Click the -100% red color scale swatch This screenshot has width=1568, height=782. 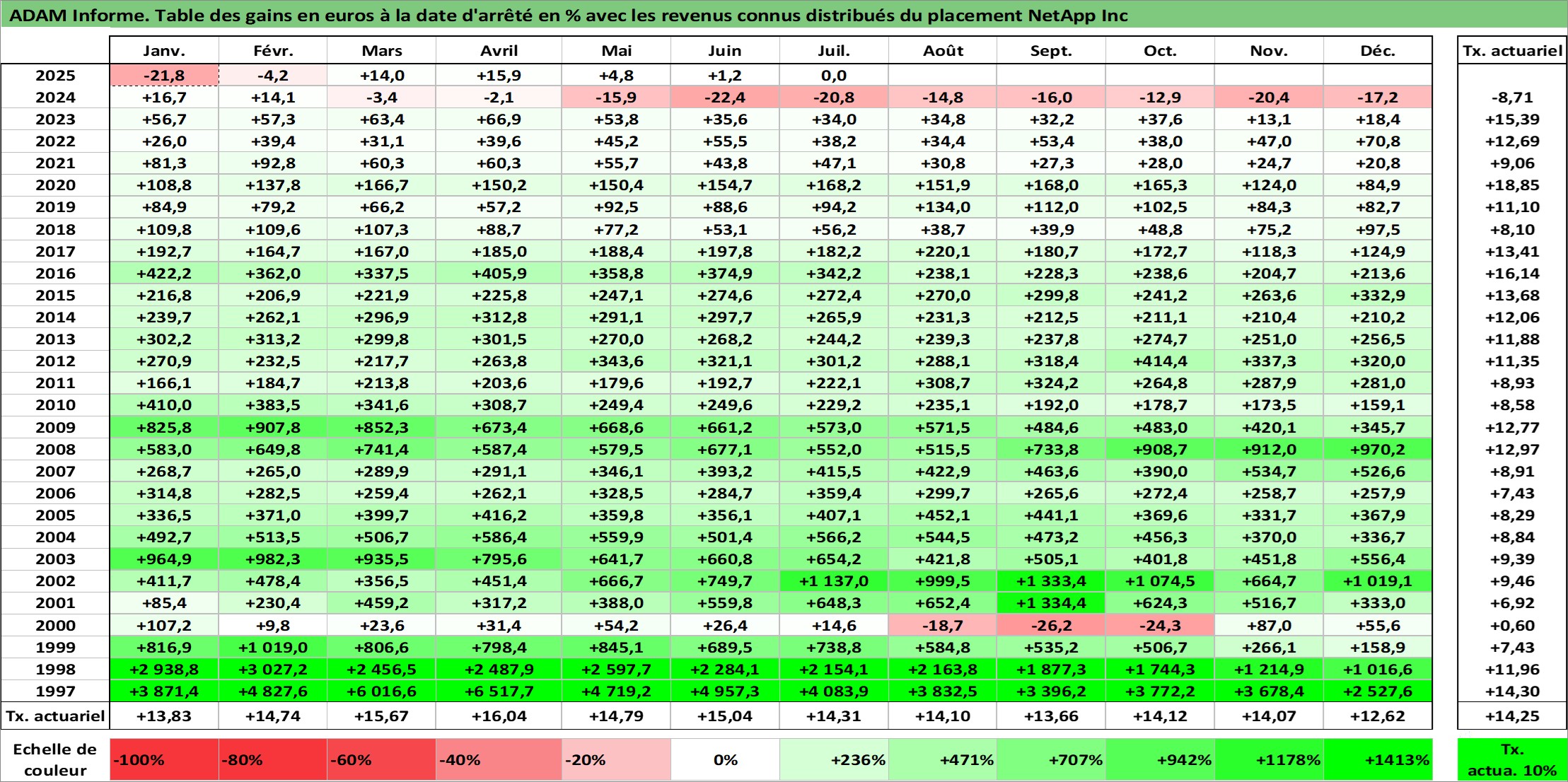pos(164,760)
